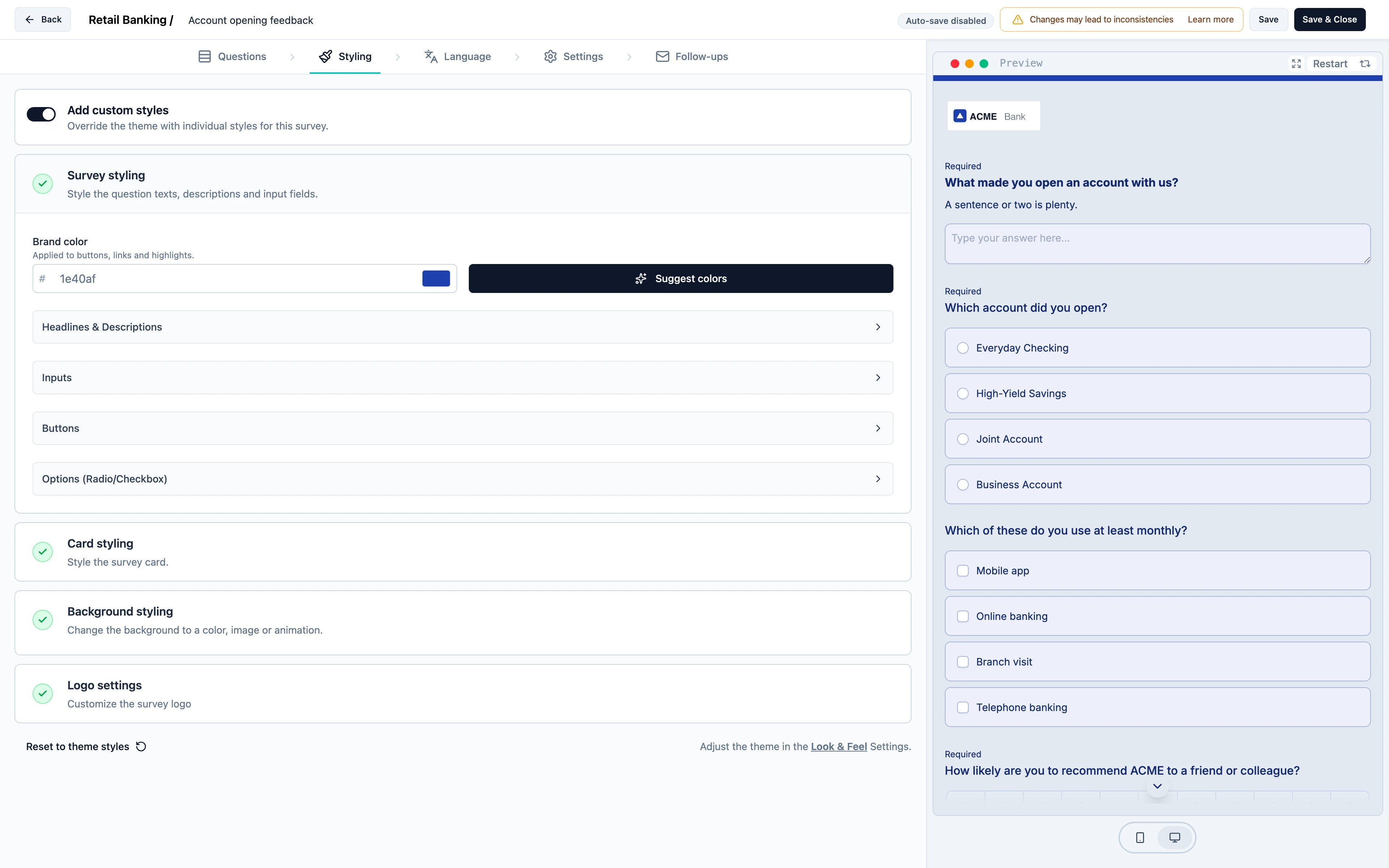1389x868 pixels.
Task: Click the Styling paintbrush icon
Action: [326, 56]
